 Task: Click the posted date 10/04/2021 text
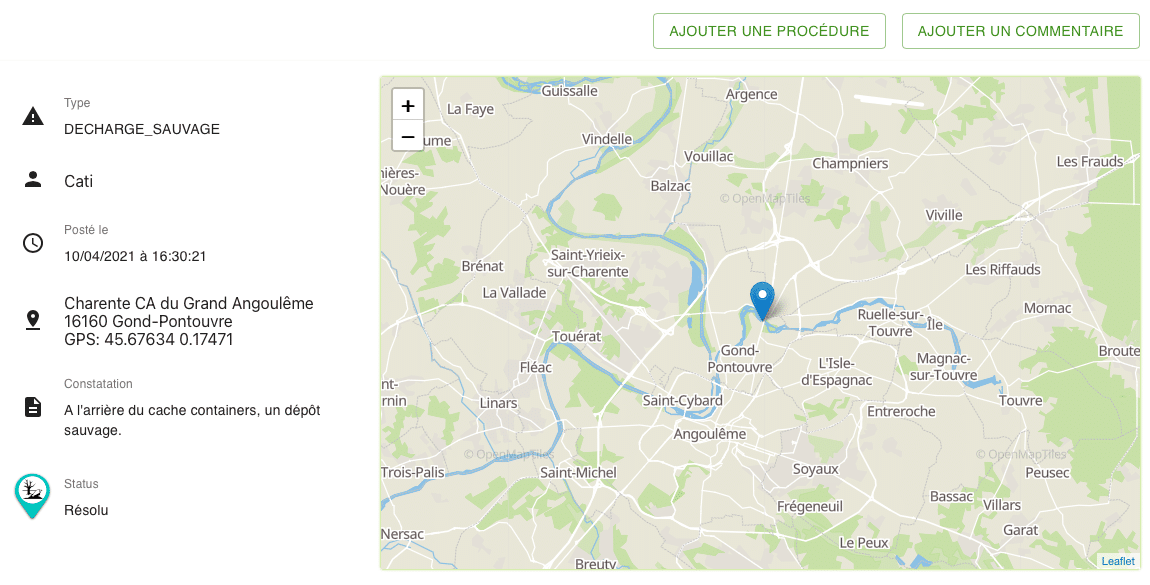click(135, 256)
